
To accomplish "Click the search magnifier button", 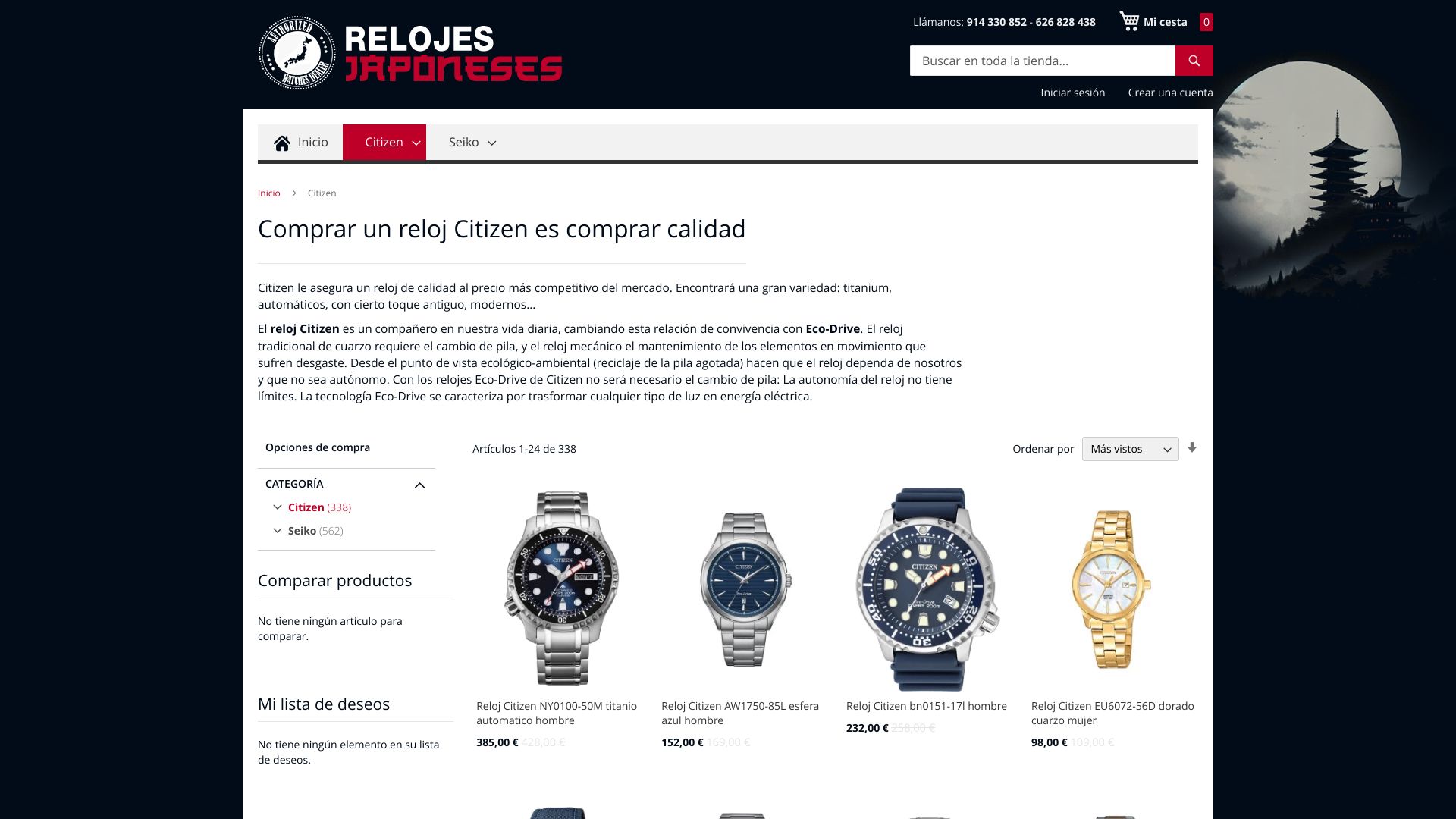I will coord(1194,61).
